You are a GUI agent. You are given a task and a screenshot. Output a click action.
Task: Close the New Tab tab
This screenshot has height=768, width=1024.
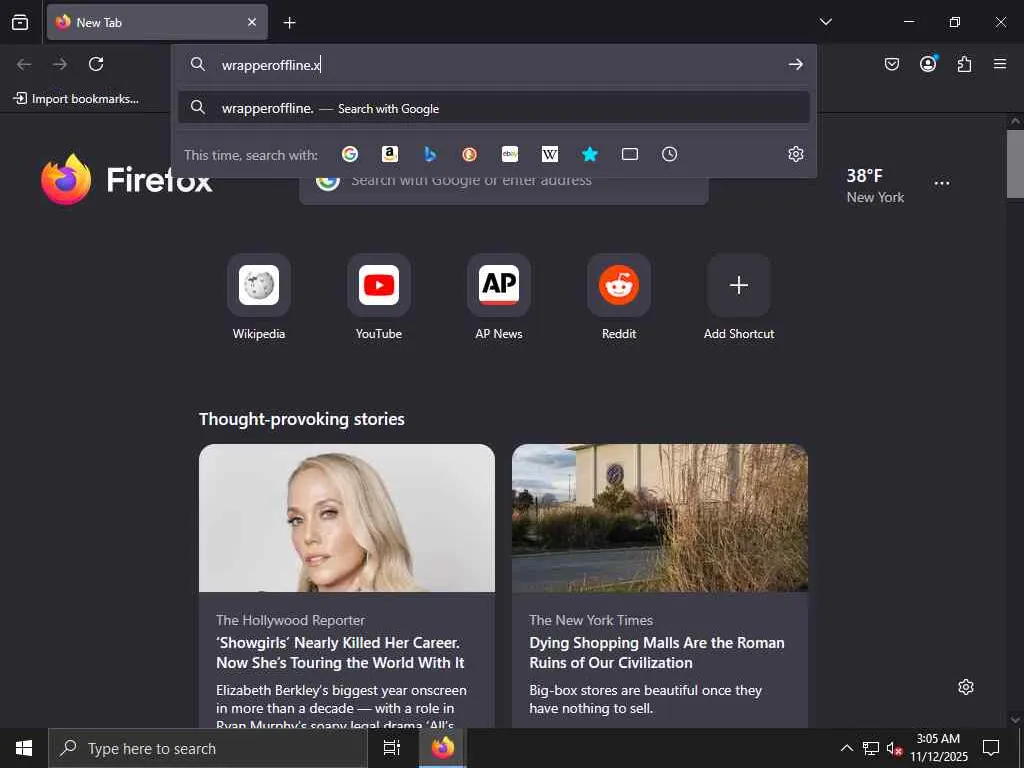(251, 22)
